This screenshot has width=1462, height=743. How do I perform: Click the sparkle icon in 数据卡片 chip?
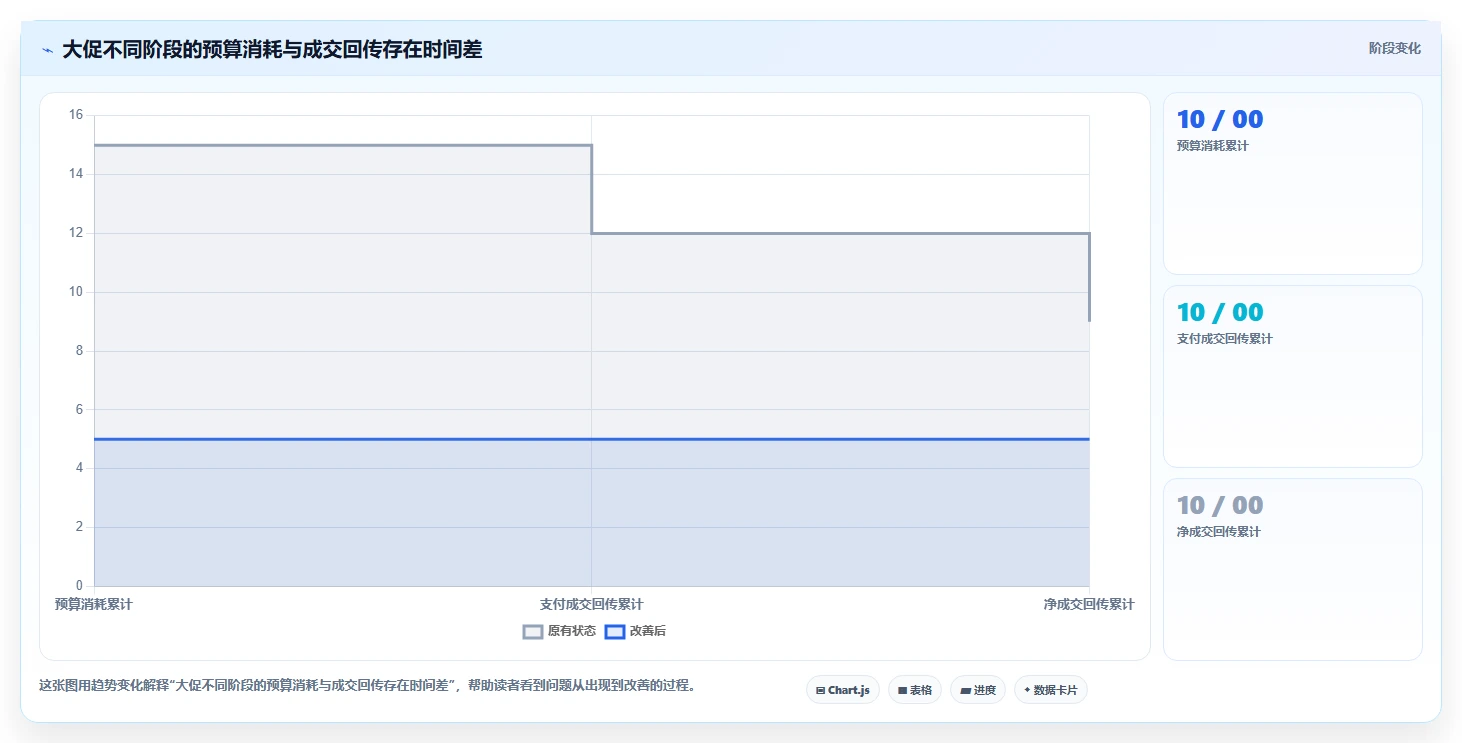point(1027,690)
